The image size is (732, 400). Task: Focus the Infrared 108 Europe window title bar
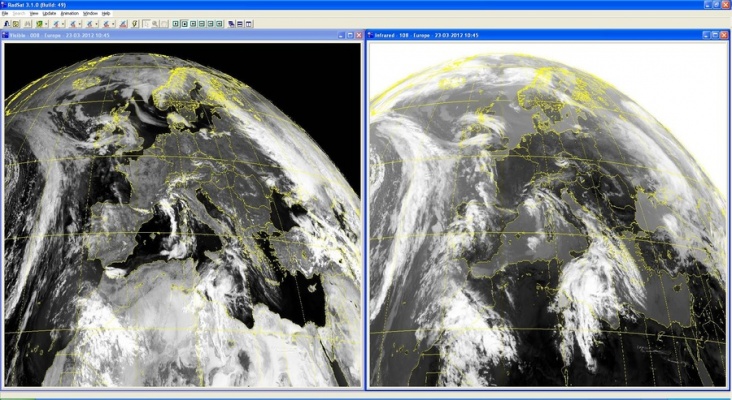click(x=520, y=35)
